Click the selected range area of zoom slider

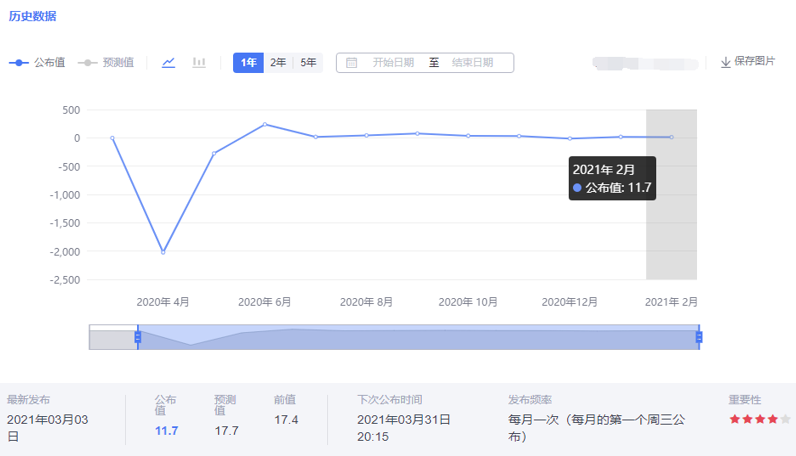[418, 337]
